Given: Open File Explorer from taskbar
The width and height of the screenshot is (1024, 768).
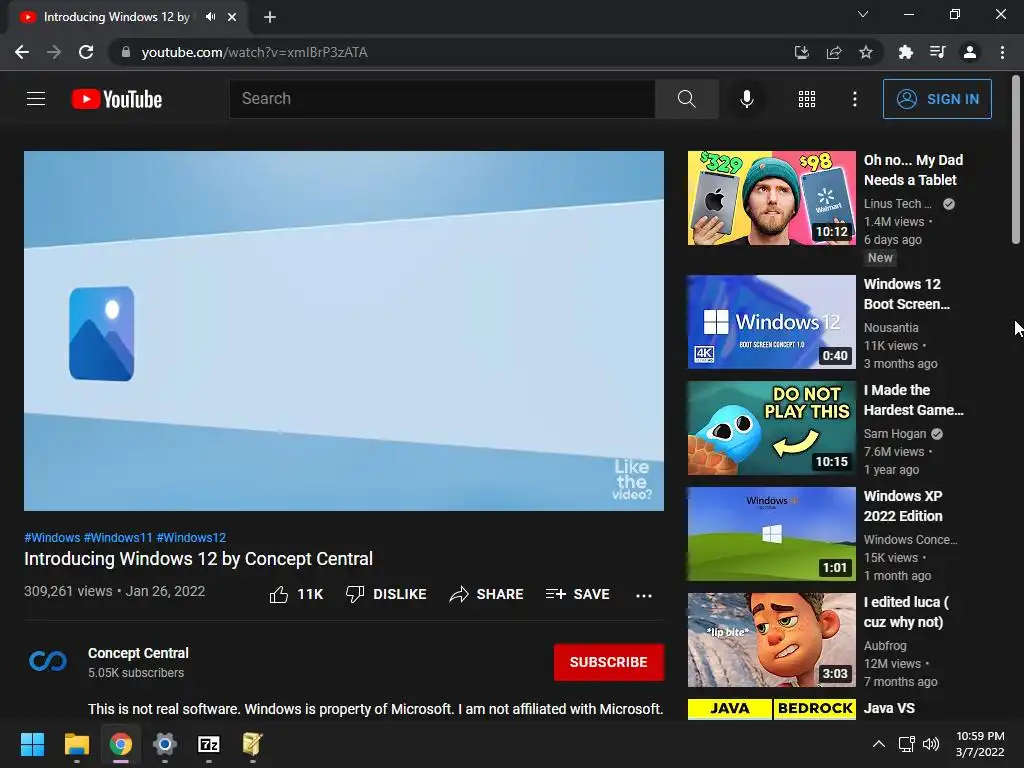Looking at the screenshot, I should (x=76, y=744).
